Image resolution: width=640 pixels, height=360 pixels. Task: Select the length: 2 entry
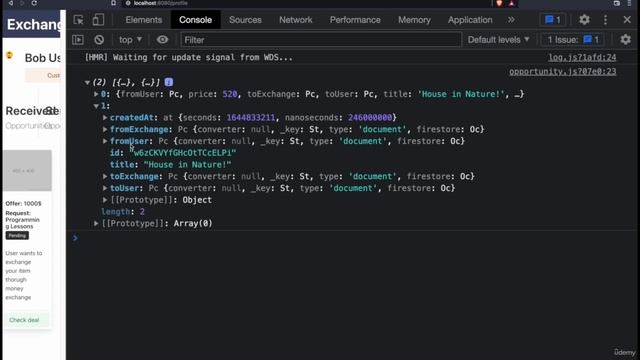(x=123, y=212)
